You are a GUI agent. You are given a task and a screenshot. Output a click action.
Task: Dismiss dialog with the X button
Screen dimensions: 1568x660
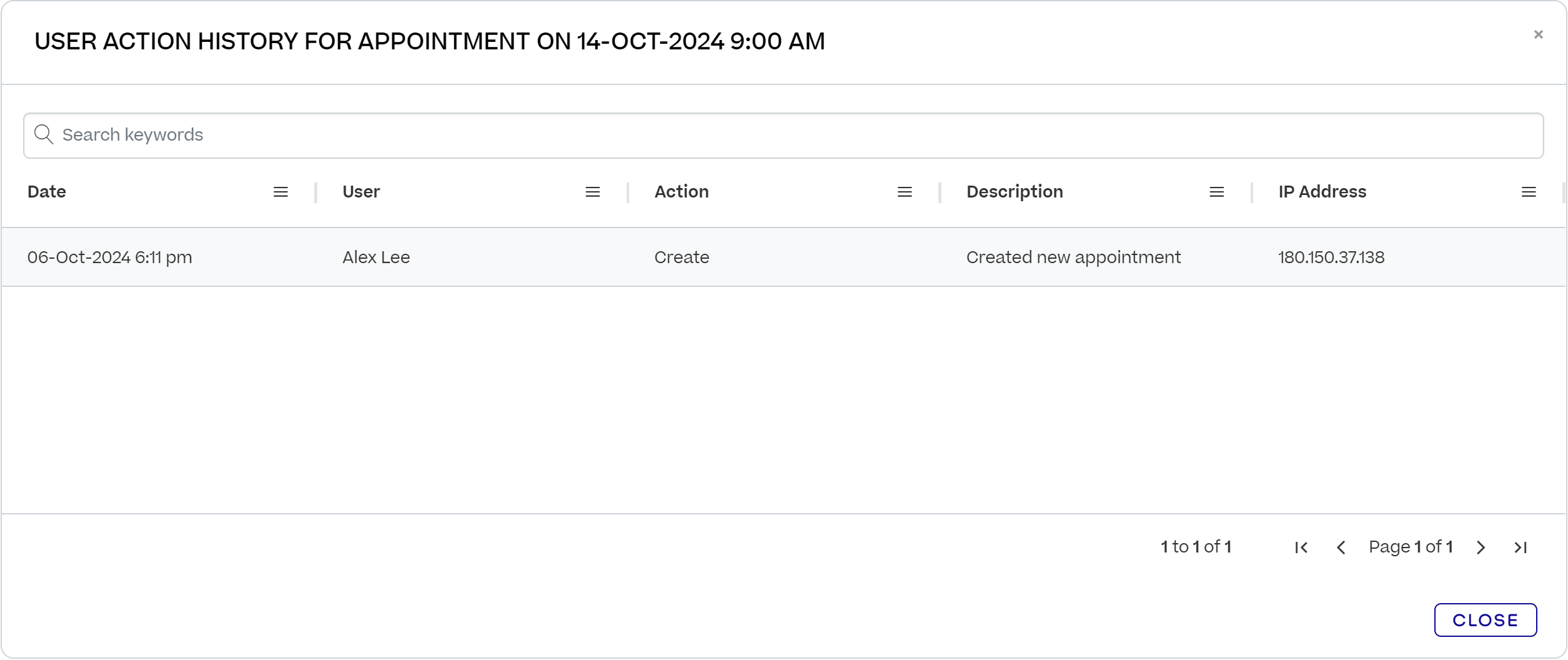pyautogui.click(x=1537, y=35)
